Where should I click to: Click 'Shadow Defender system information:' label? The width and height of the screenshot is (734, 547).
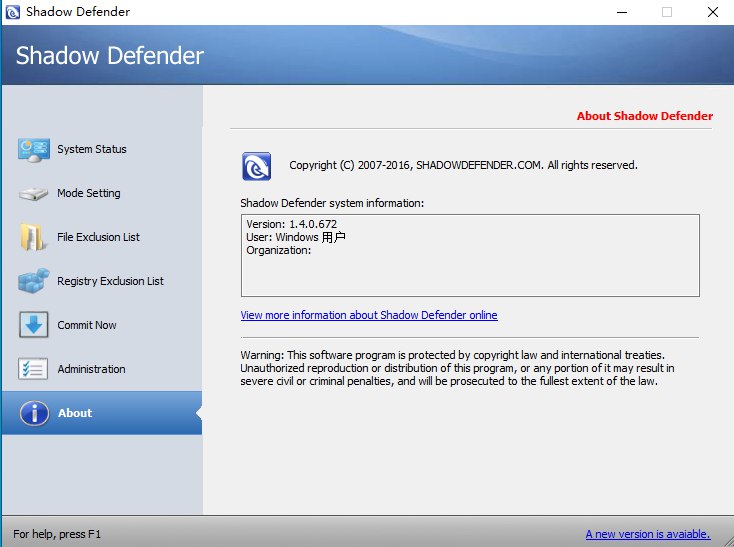click(x=332, y=203)
